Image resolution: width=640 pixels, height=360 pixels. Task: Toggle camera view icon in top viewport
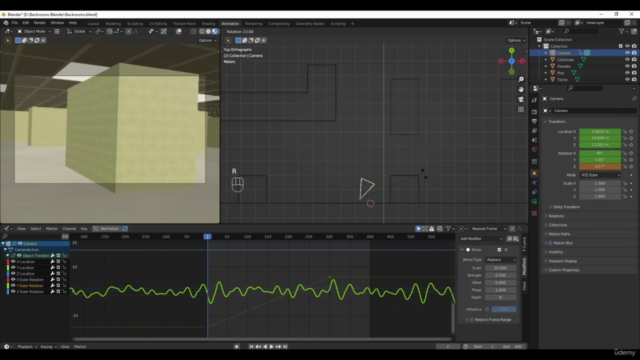coord(521,99)
